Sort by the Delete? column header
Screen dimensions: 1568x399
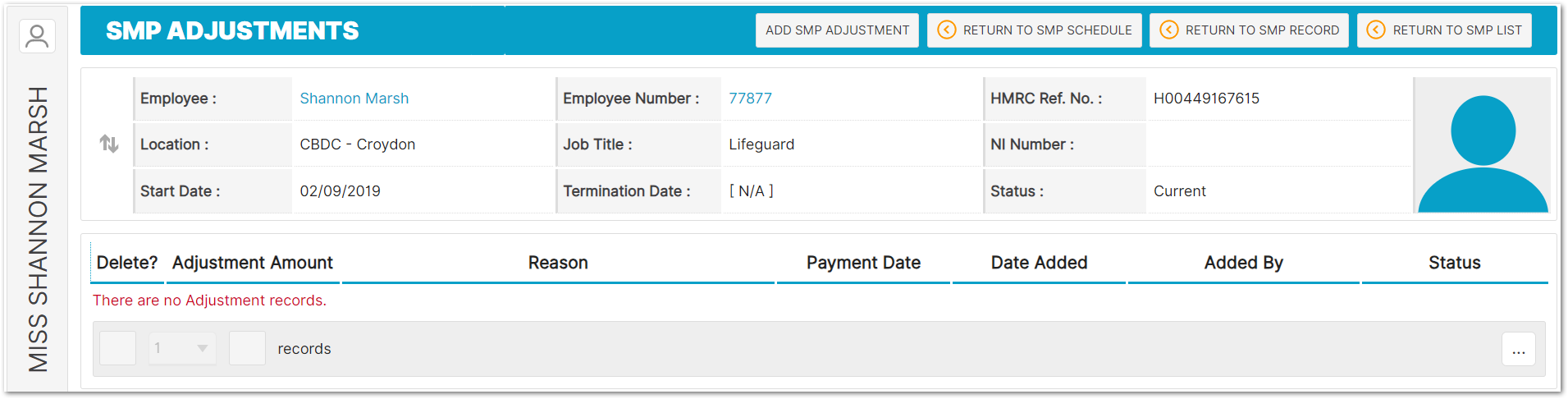(x=127, y=263)
